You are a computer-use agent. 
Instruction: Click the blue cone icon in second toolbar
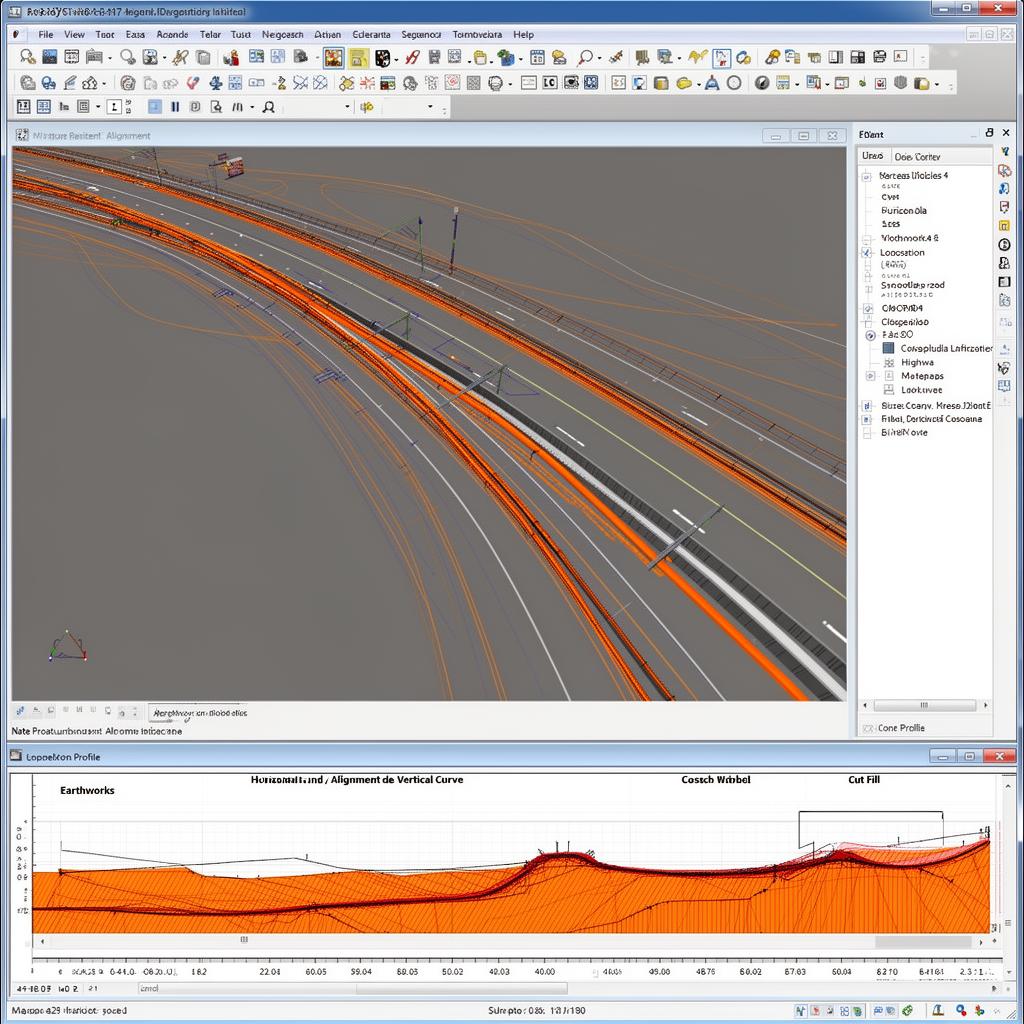(x=712, y=84)
